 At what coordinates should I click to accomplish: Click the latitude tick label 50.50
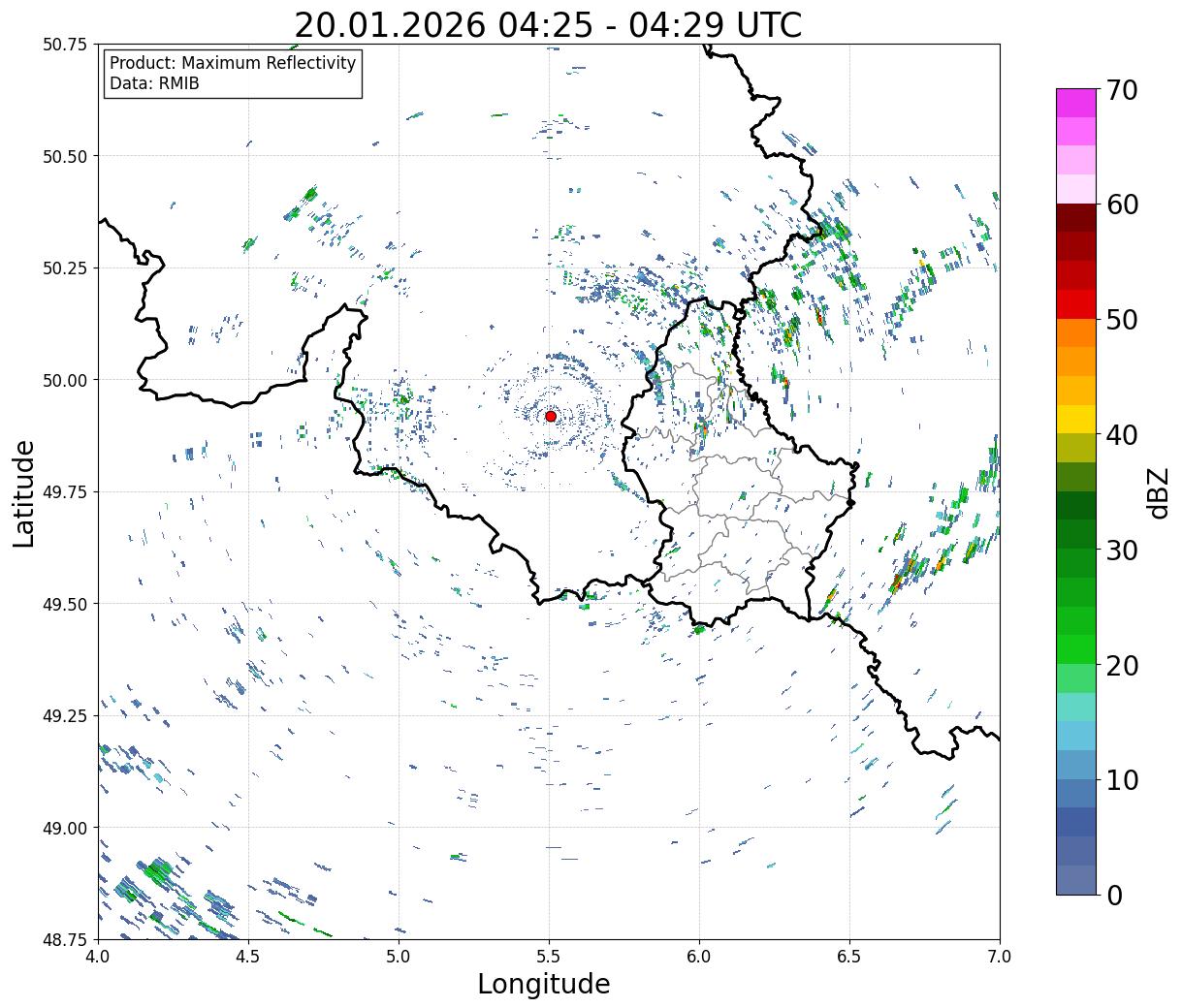[65, 156]
